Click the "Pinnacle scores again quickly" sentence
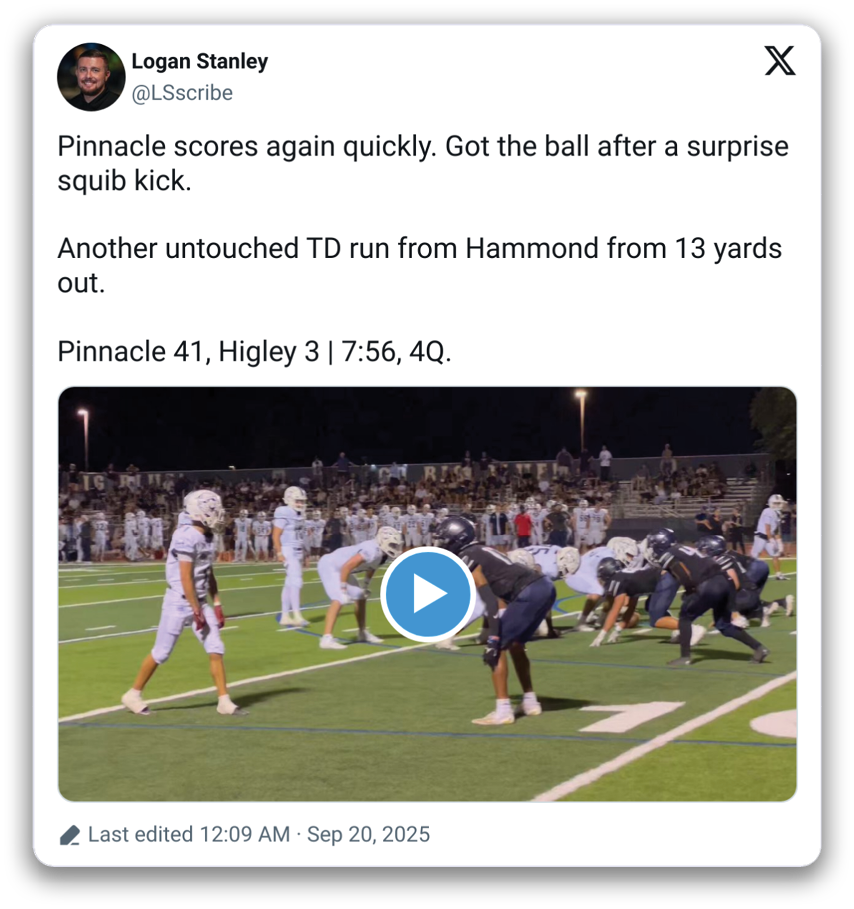The width and height of the screenshot is (854, 909). pyautogui.click(x=248, y=147)
